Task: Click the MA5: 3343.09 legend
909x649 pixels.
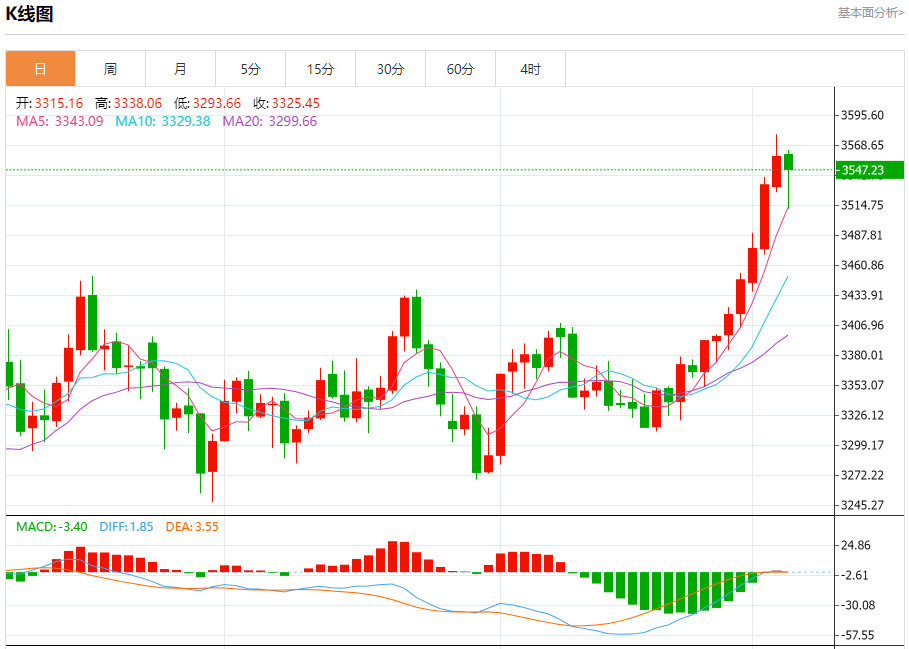Action: click(60, 121)
